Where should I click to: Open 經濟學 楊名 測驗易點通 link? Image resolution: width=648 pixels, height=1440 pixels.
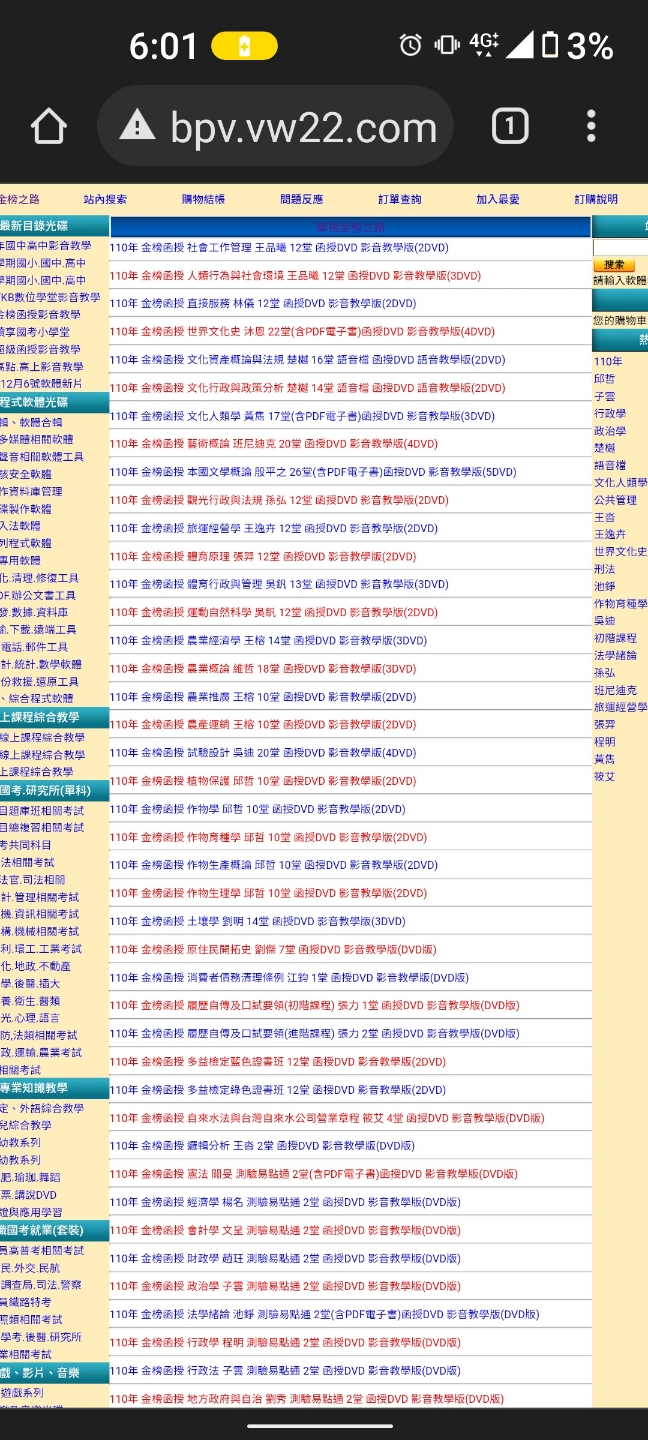[285, 1202]
